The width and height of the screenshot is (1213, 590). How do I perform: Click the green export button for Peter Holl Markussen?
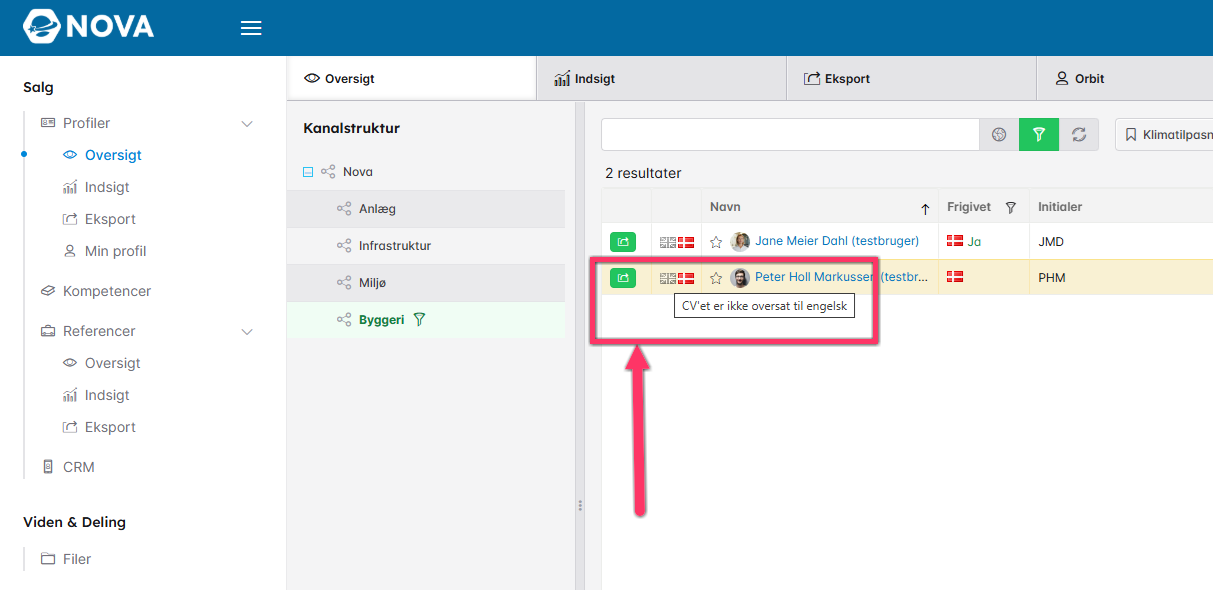pyautogui.click(x=623, y=277)
